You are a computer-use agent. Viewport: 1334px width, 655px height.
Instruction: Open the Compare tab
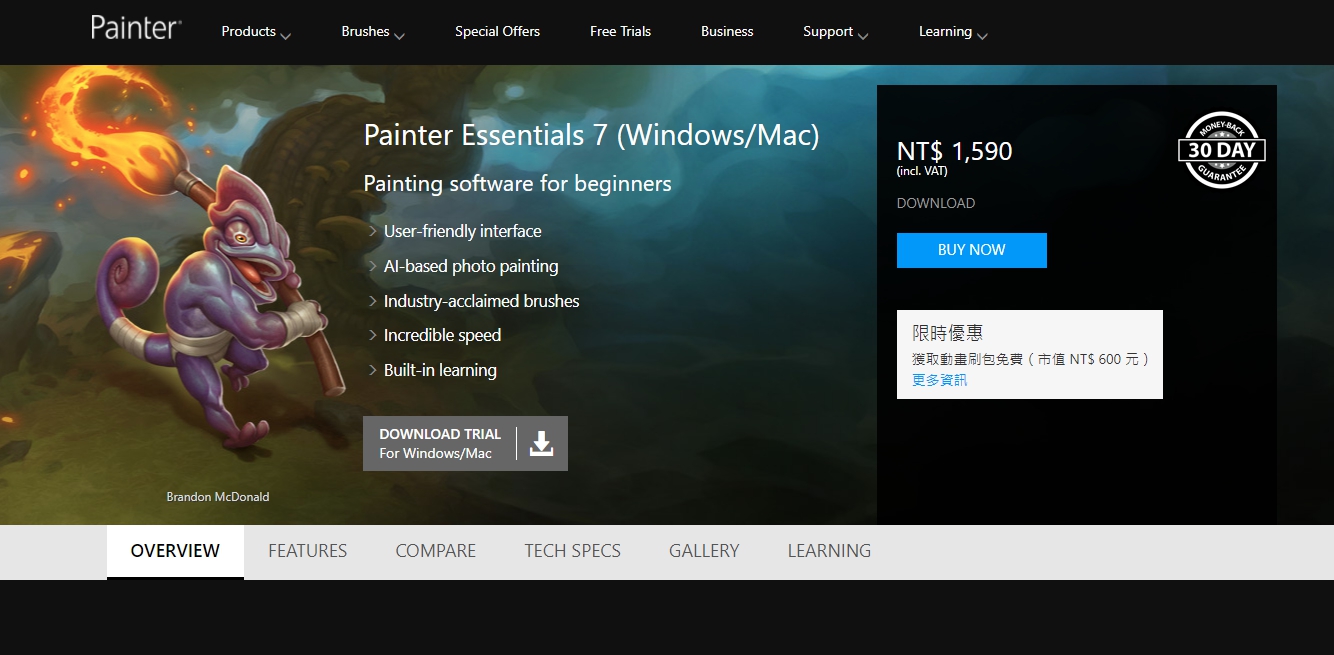435,551
